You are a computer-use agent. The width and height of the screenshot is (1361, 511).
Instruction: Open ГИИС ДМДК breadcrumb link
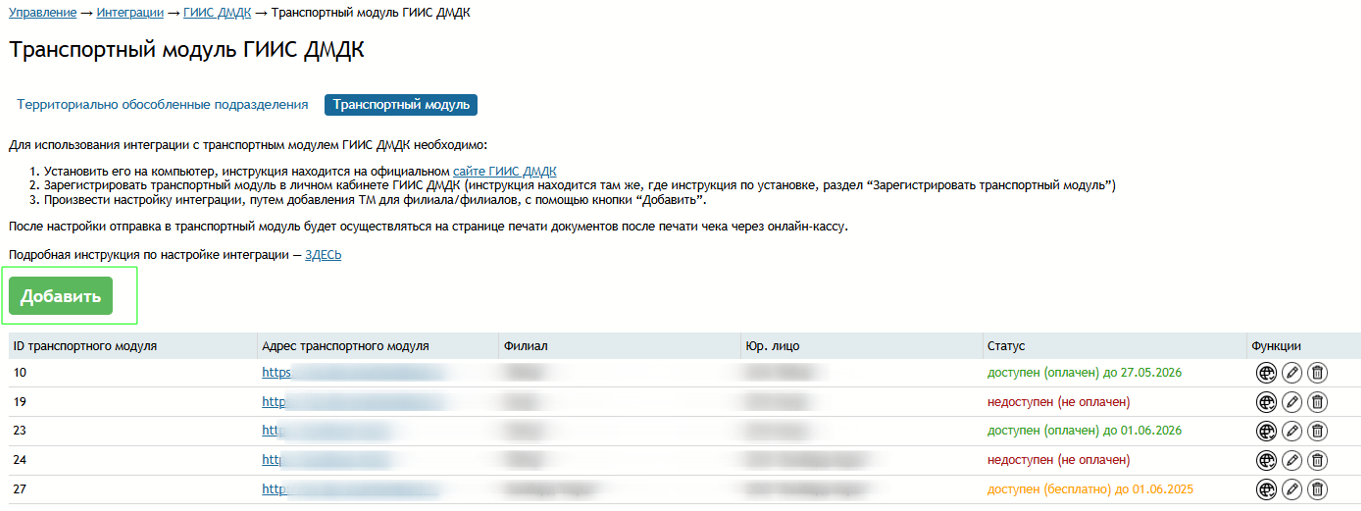click(x=216, y=13)
